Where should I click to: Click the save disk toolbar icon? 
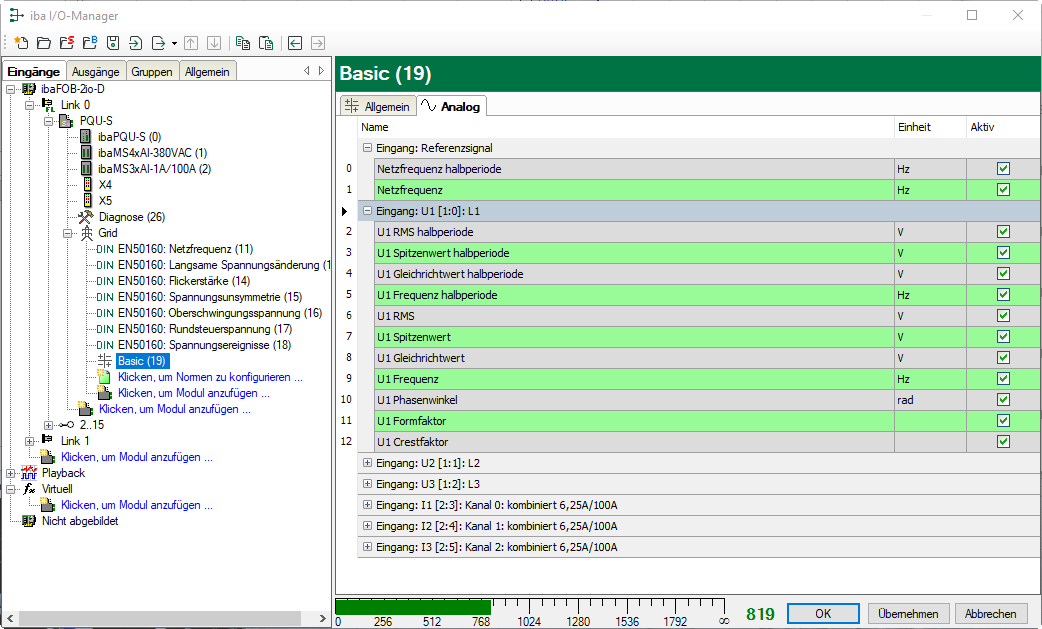(113, 43)
